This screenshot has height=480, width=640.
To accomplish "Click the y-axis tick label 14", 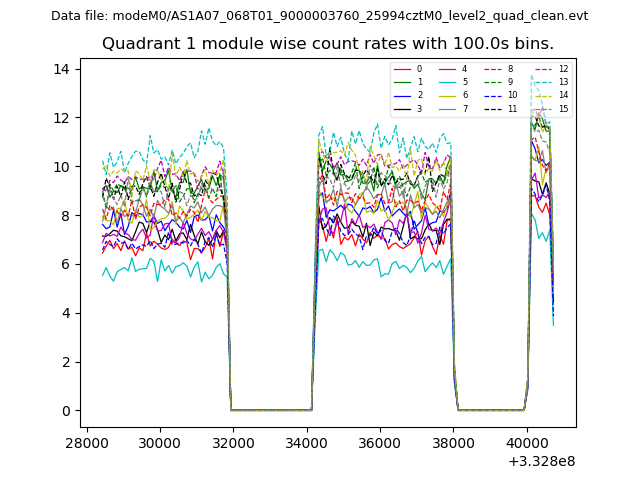I will coord(61,69).
